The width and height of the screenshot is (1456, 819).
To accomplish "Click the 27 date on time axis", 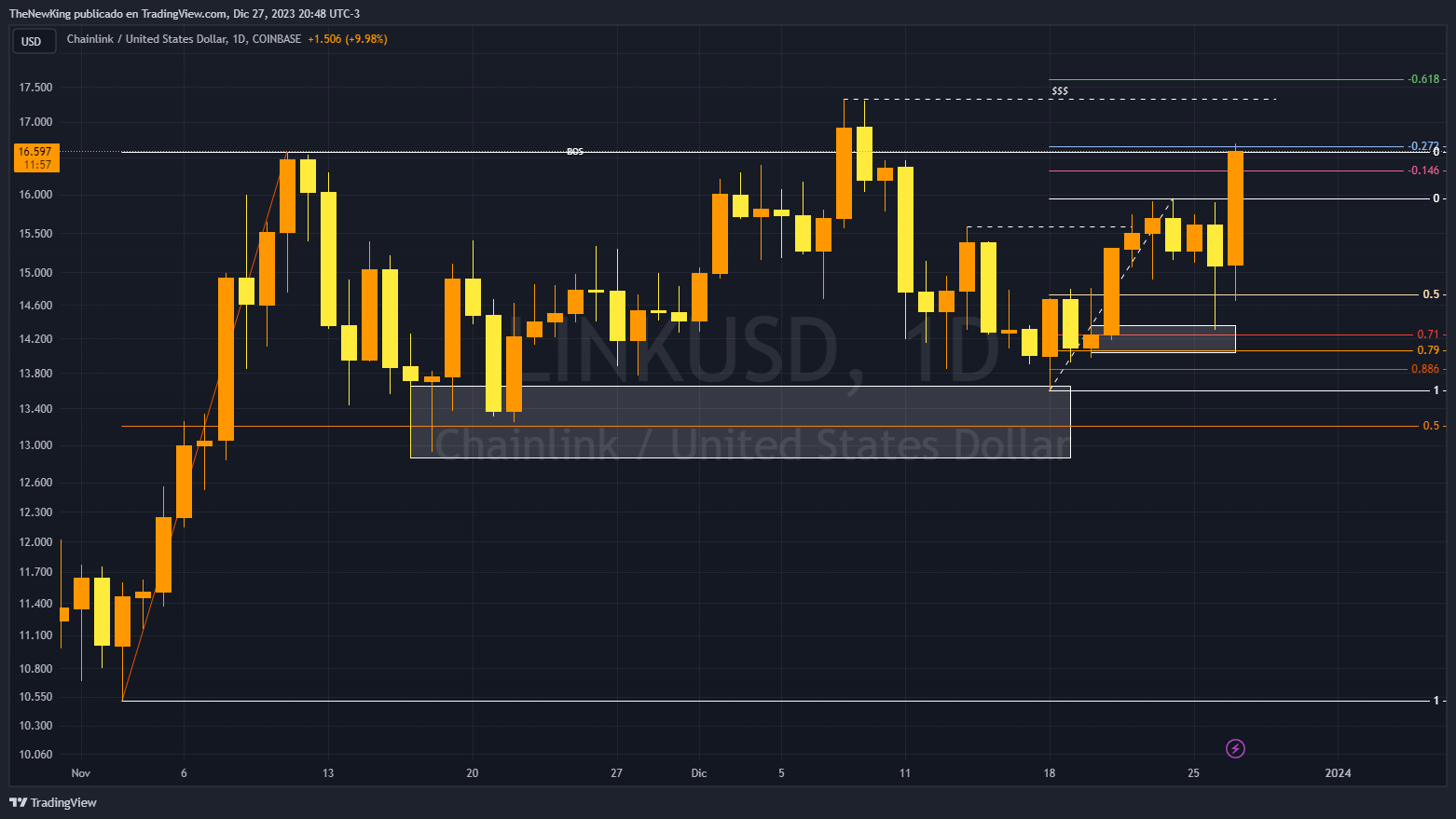I will tap(616, 773).
